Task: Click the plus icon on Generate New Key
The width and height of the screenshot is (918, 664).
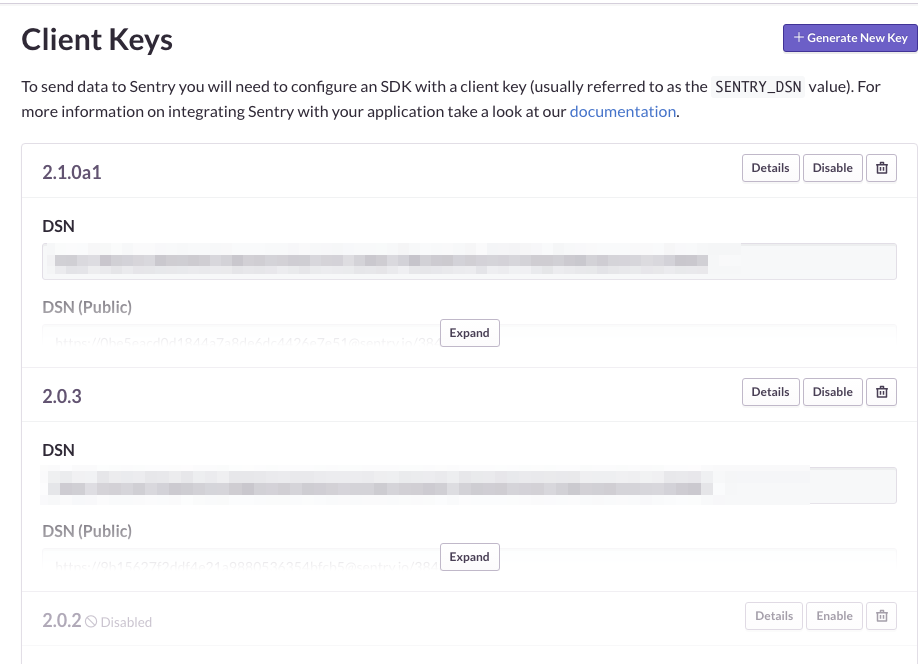Action: tap(798, 37)
